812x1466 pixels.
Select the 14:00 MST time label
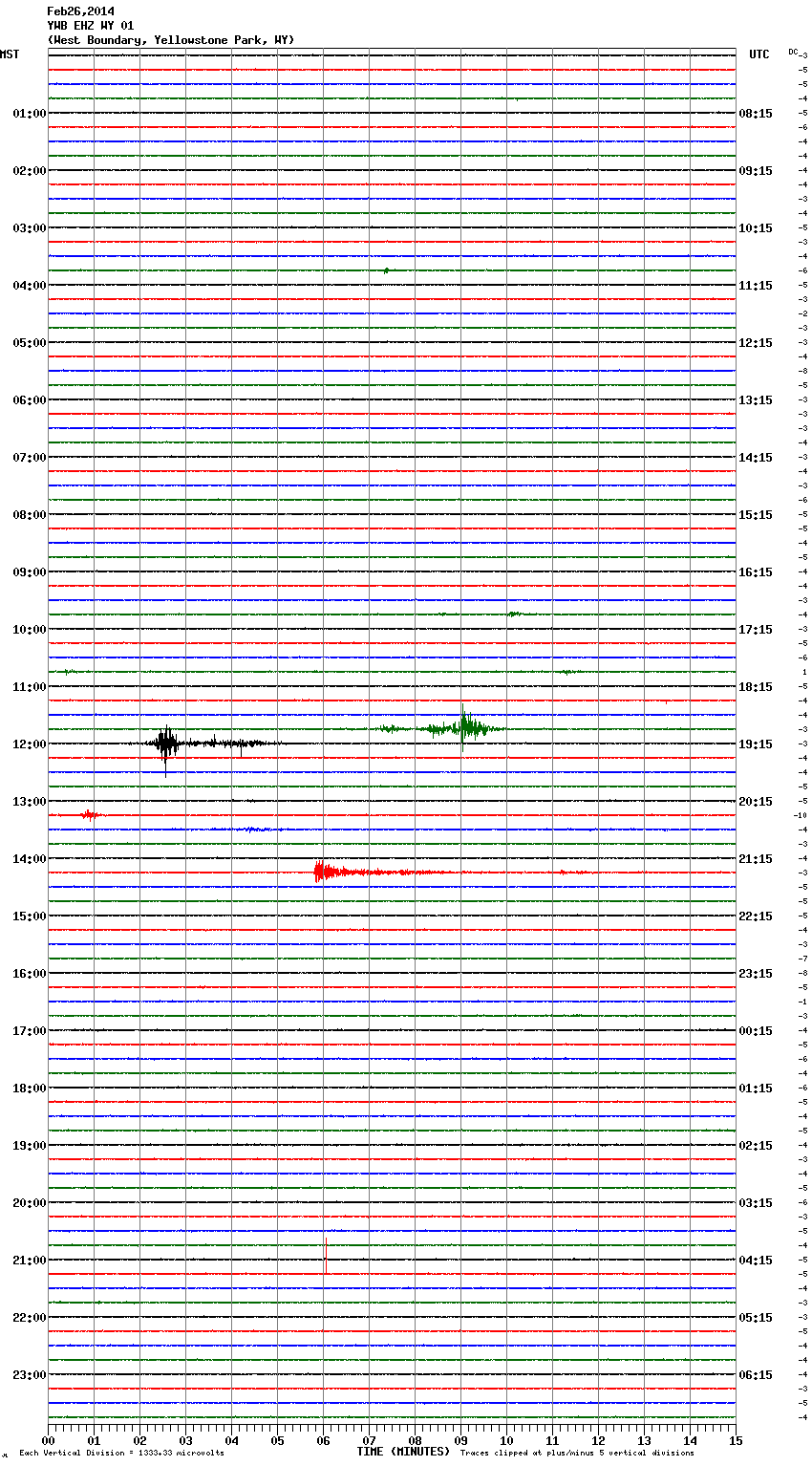click(x=30, y=859)
